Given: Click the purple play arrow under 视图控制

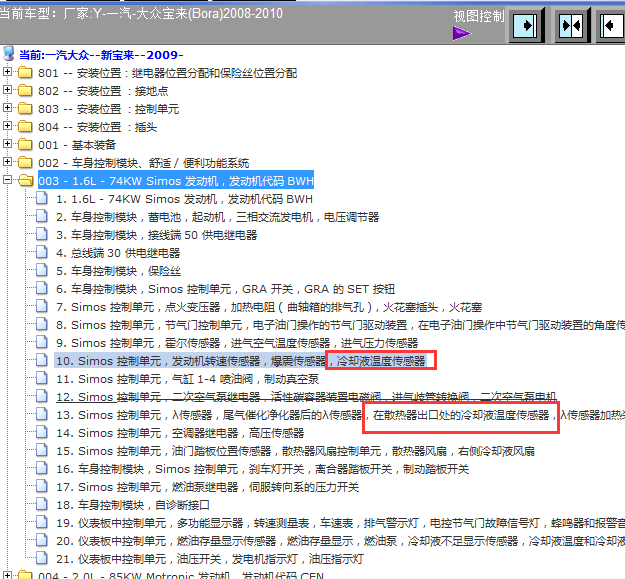Looking at the screenshot, I should tap(462, 33).
